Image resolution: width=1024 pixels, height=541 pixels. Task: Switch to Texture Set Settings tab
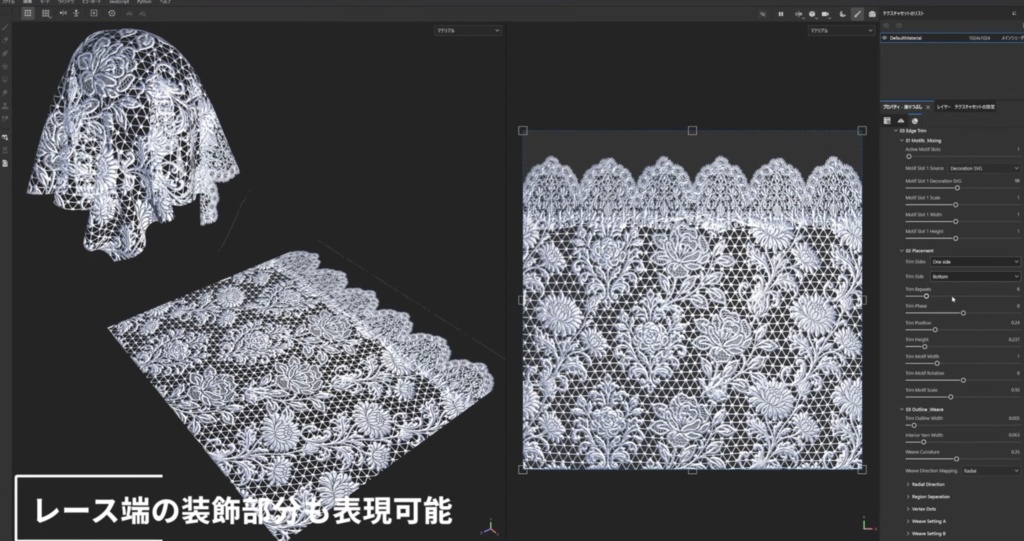[975, 107]
